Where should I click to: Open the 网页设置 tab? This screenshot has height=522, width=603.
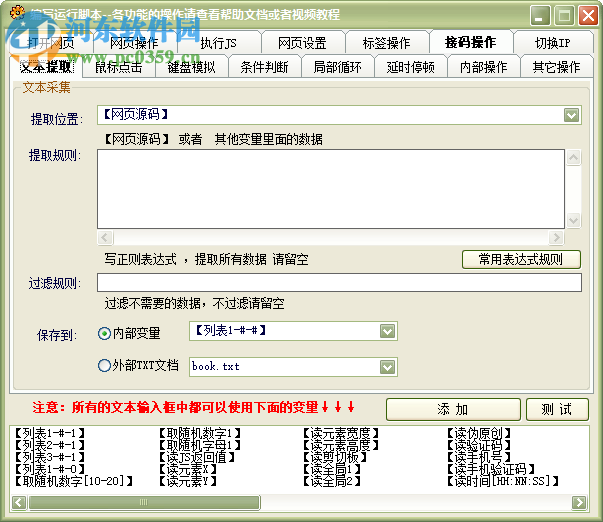[302, 43]
